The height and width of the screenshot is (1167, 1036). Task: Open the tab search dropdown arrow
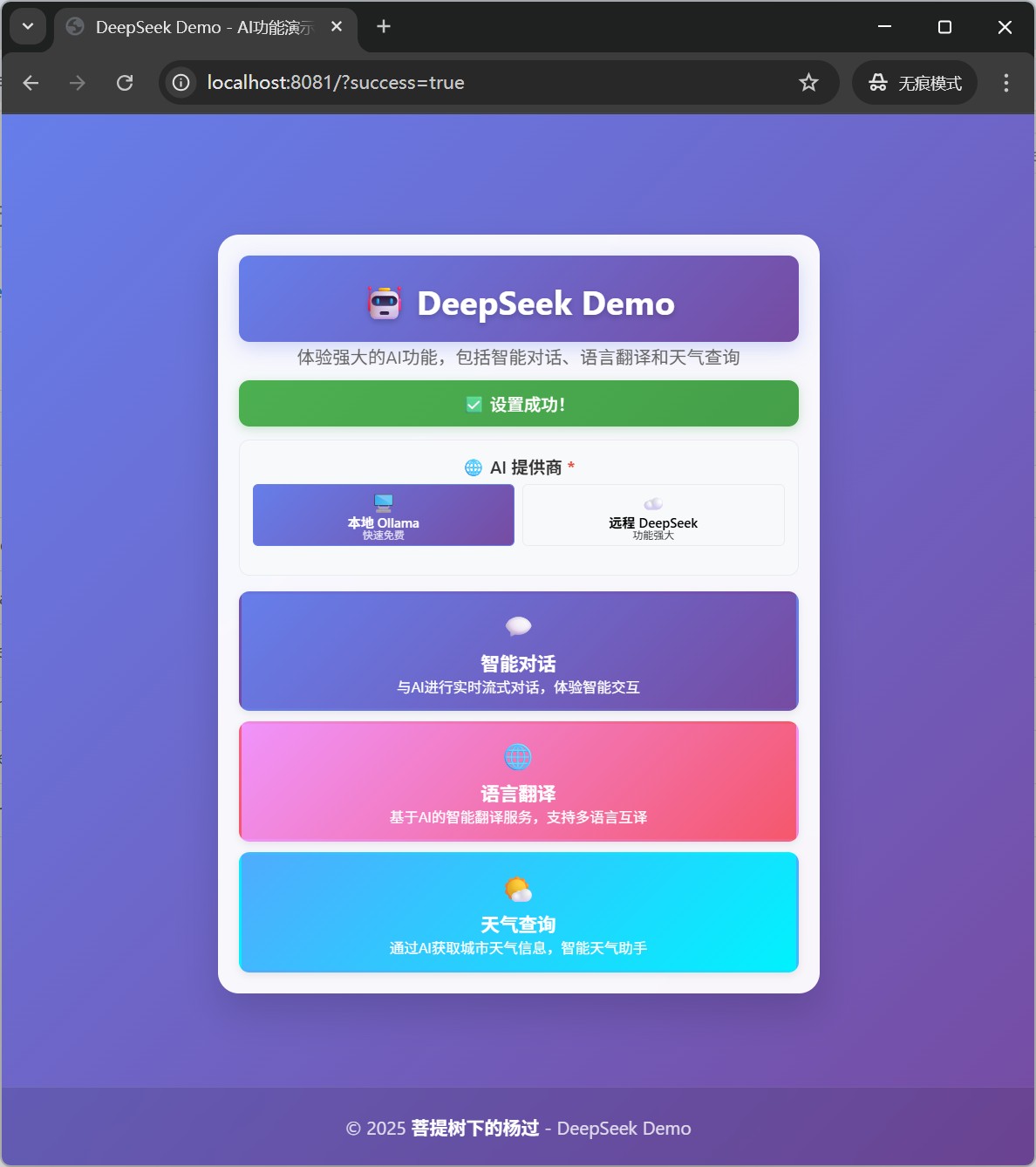(28, 26)
